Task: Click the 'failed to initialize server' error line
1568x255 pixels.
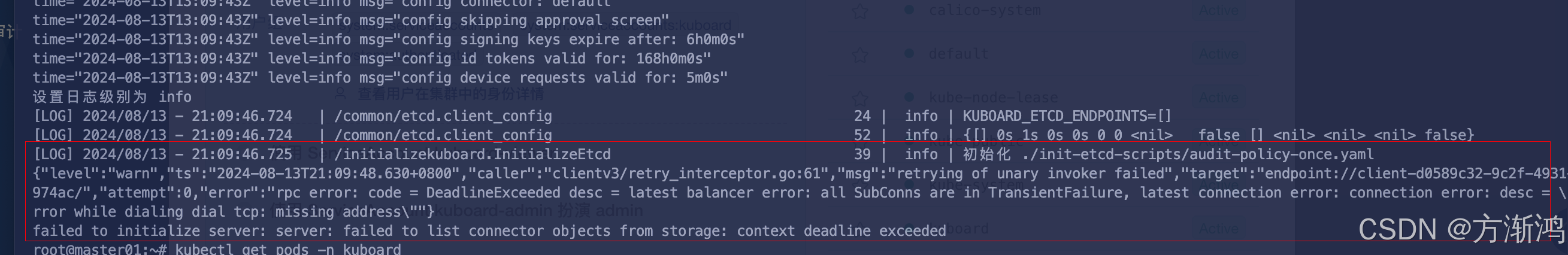Action: click(x=489, y=231)
